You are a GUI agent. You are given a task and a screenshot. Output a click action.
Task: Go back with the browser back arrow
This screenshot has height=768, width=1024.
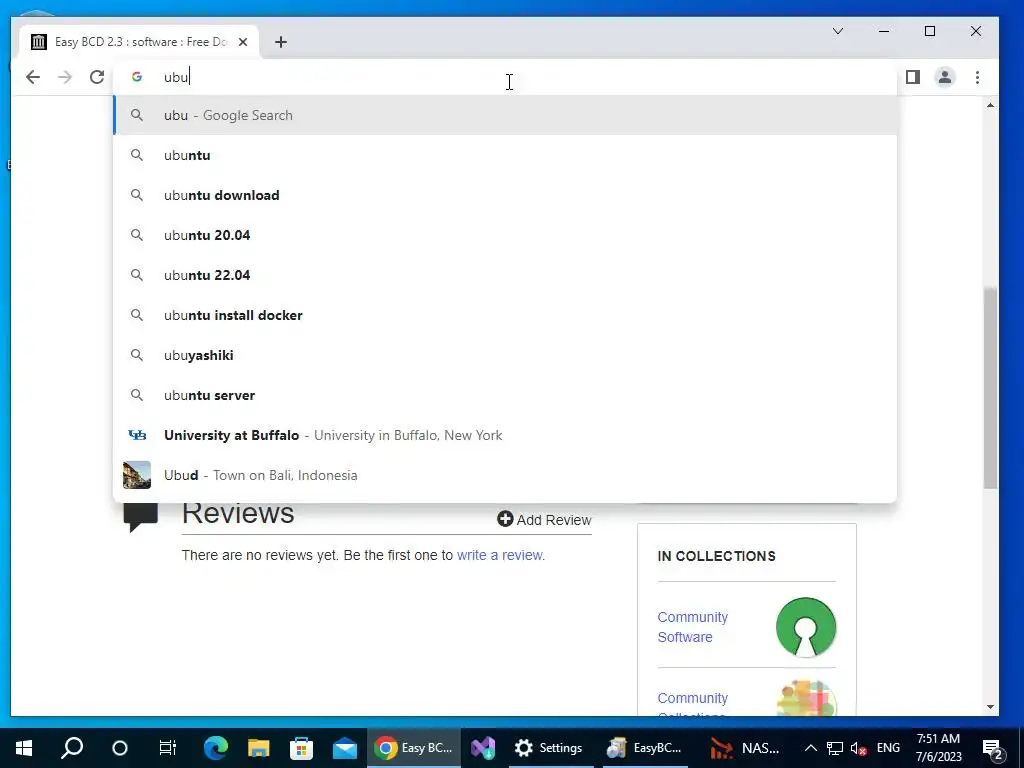point(33,77)
